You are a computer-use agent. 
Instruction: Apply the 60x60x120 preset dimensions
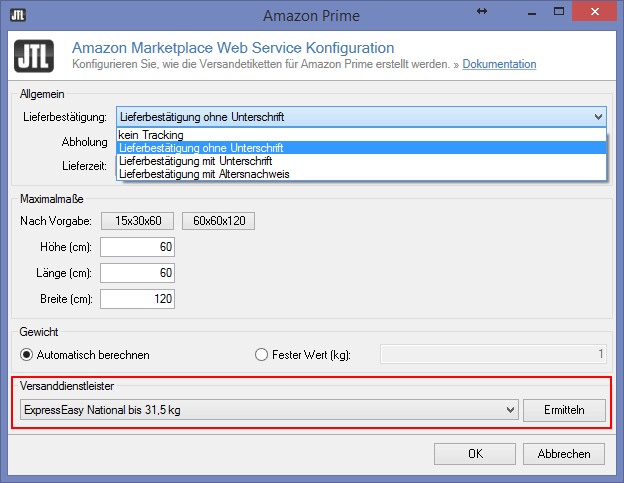220,221
